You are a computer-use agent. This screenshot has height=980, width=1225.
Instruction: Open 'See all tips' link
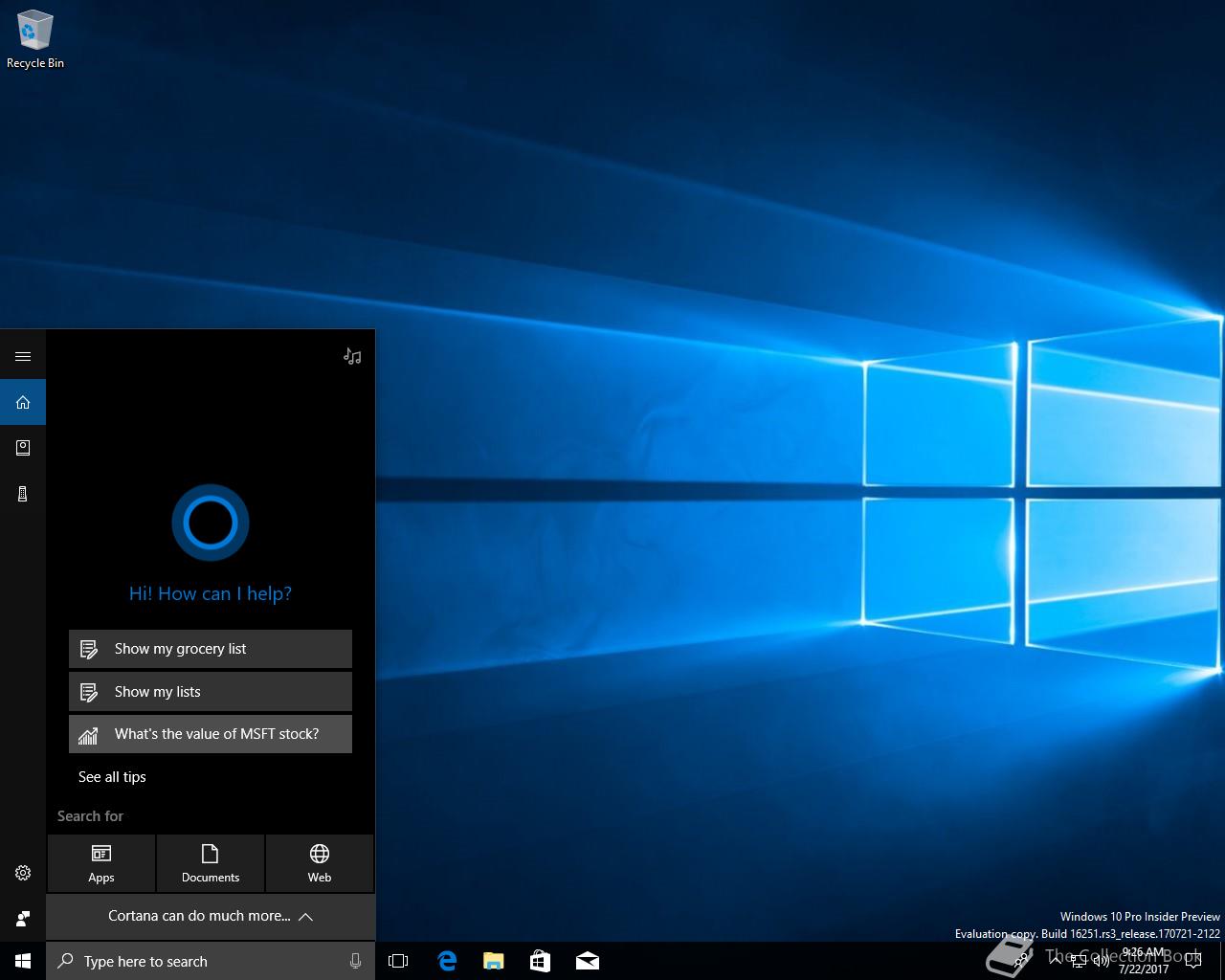click(x=112, y=777)
